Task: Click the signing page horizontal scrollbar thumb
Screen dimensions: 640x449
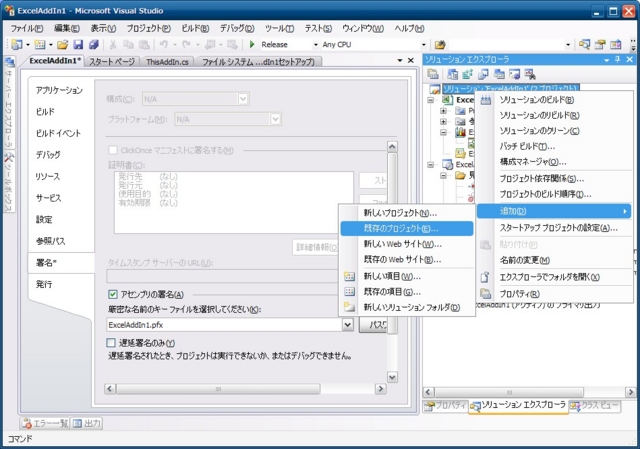Action: (218, 389)
